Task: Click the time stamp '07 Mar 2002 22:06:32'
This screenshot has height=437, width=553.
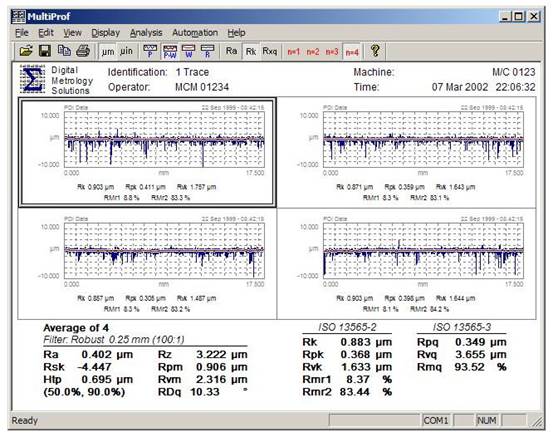Action: 484,87
